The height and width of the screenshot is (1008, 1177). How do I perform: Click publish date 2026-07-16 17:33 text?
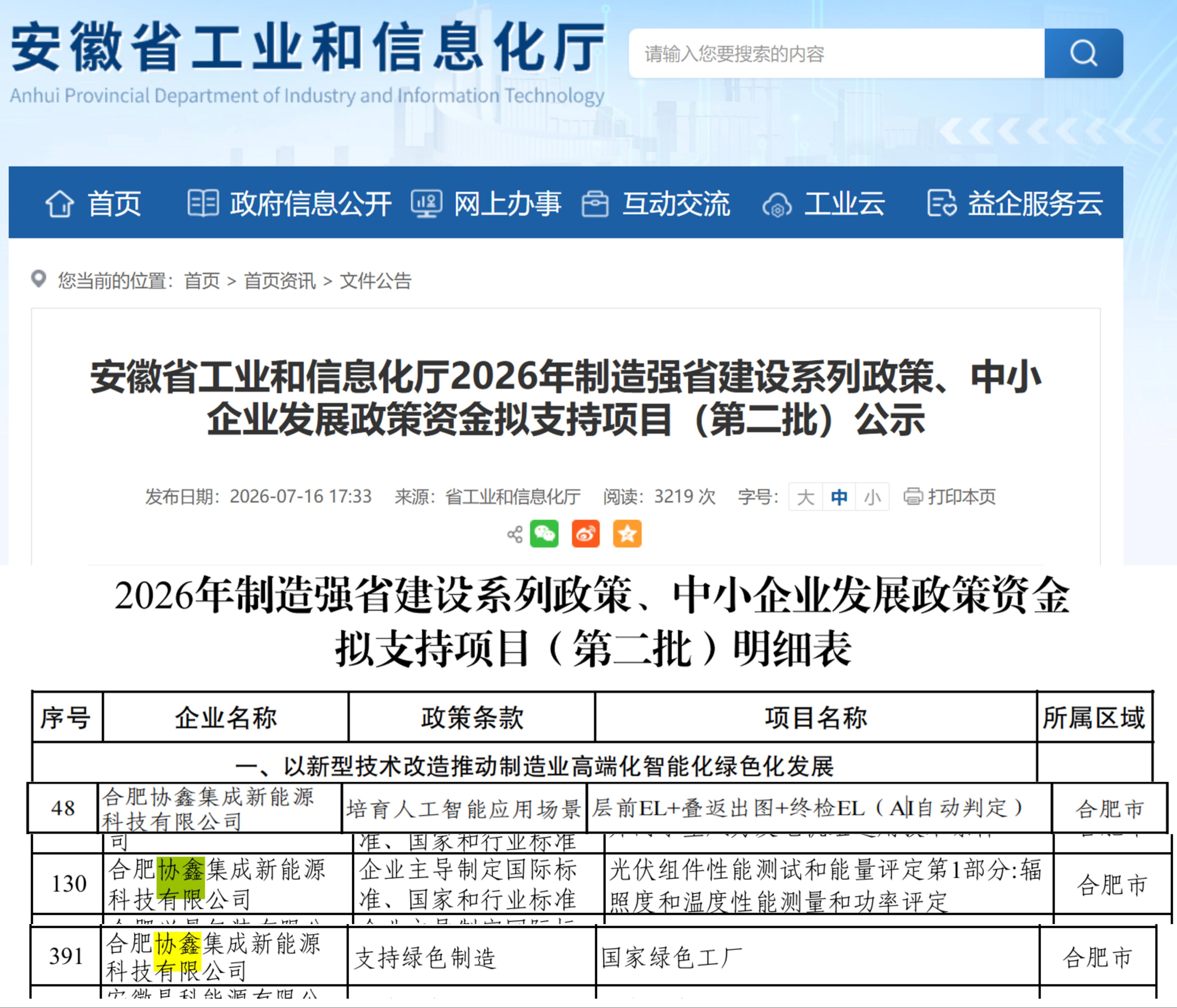pos(301,496)
